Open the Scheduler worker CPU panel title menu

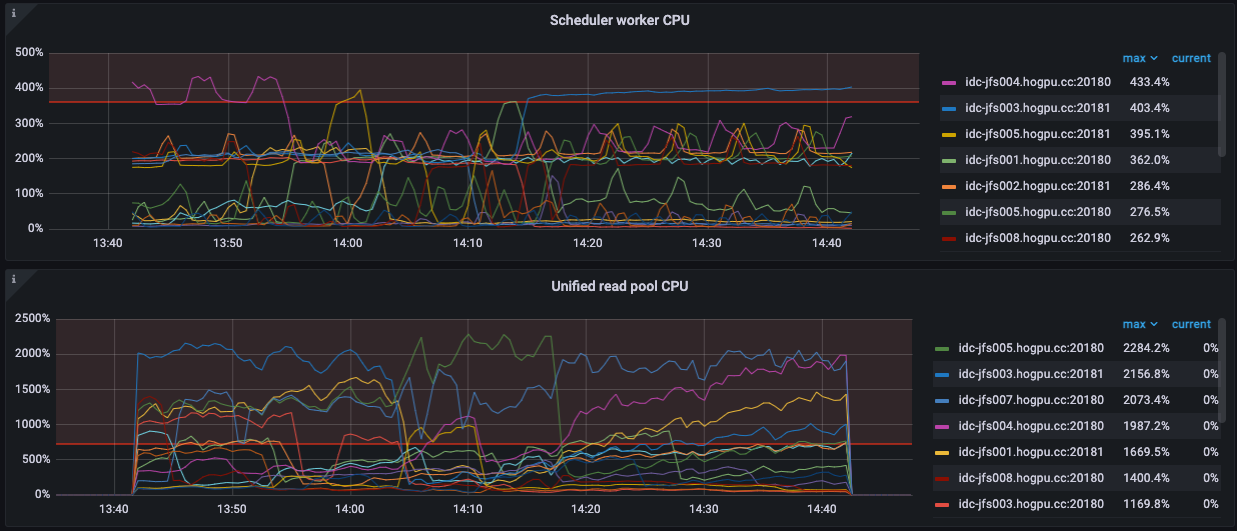[618, 20]
